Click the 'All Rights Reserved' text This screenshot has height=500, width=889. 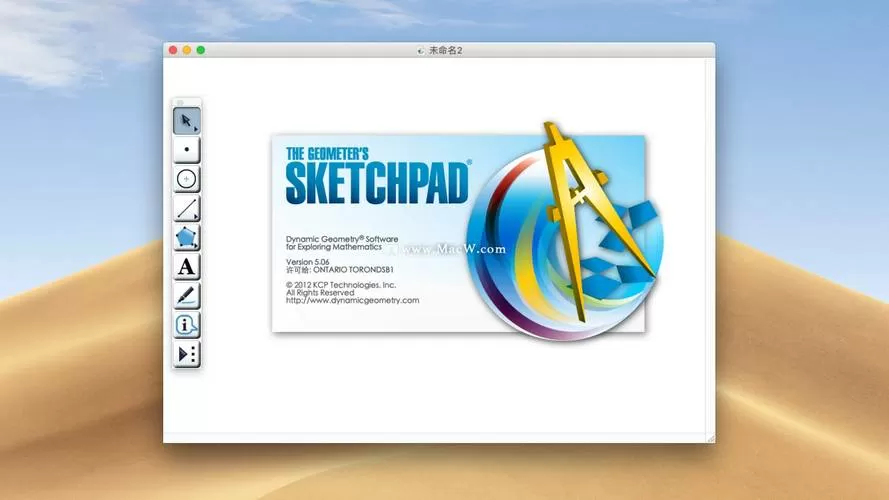pyautogui.click(x=320, y=293)
